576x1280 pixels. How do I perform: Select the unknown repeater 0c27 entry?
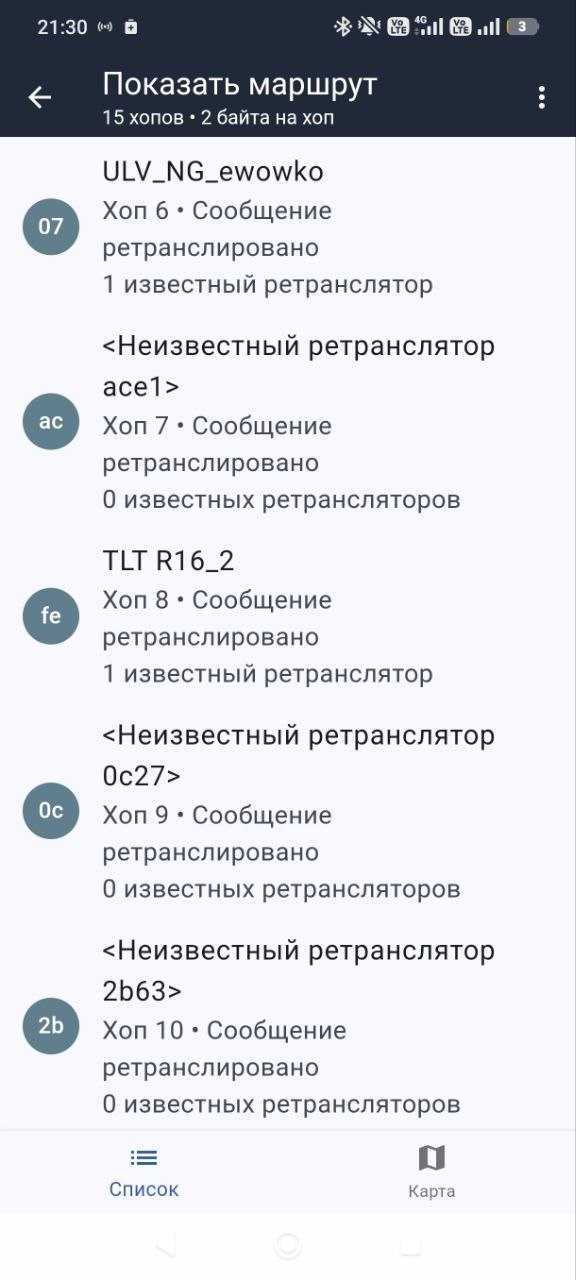(x=288, y=810)
